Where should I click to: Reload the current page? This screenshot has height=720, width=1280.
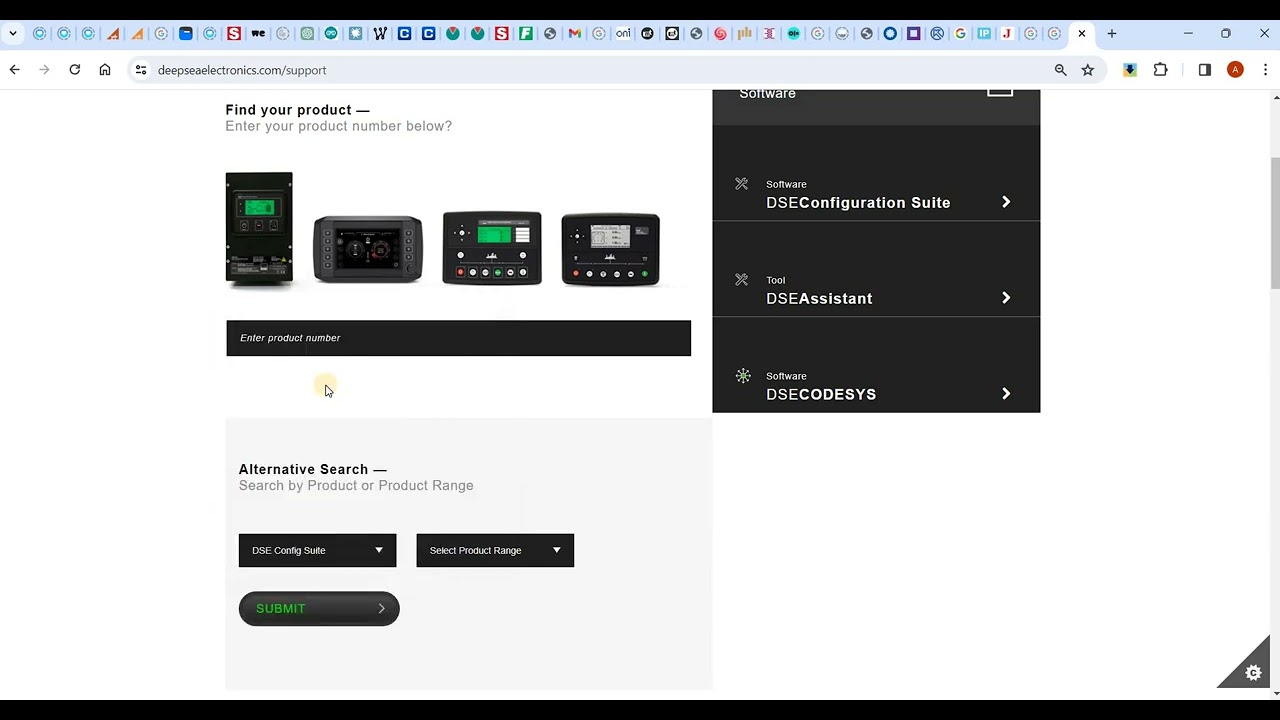pyautogui.click(x=74, y=70)
